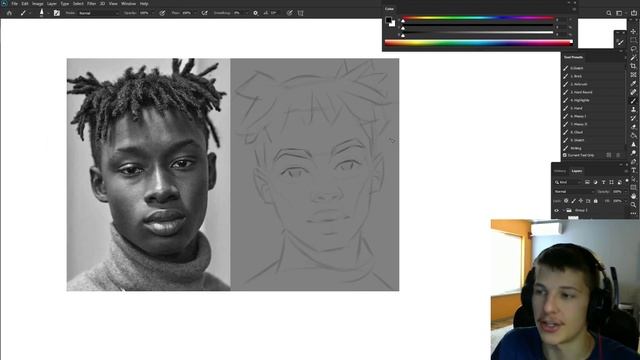Screen dimensions: 640x360
Task: Toggle Current Tool Only checkbox
Action: 565,155
